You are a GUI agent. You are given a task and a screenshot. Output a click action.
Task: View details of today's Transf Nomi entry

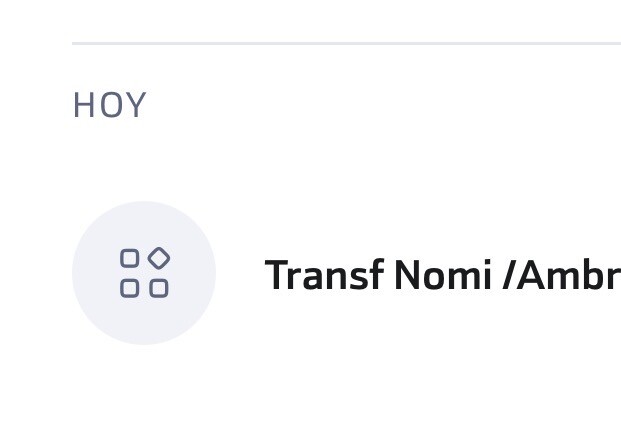pyautogui.click(x=347, y=273)
